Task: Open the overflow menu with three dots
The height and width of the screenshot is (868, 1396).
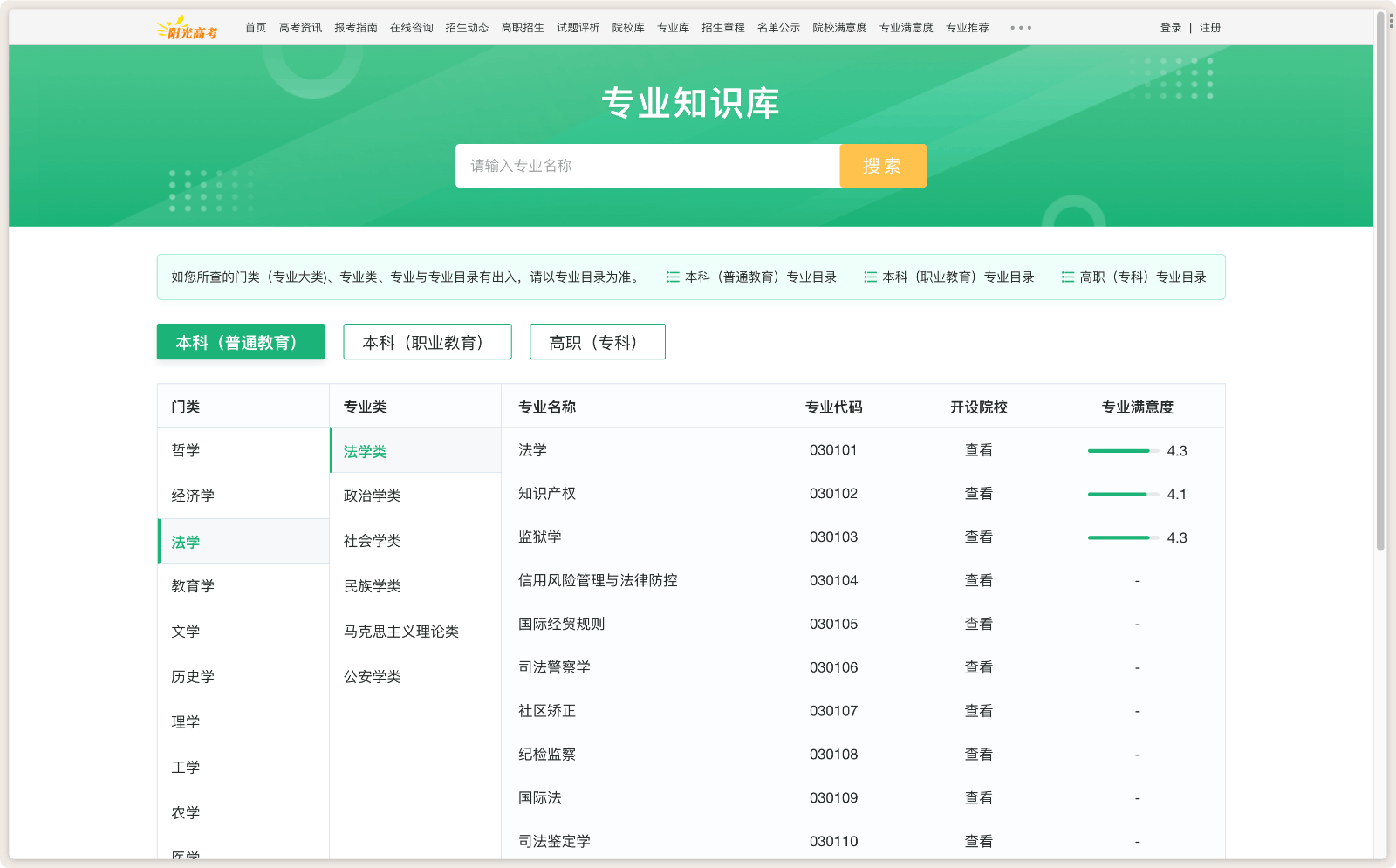Action: [1019, 27]
